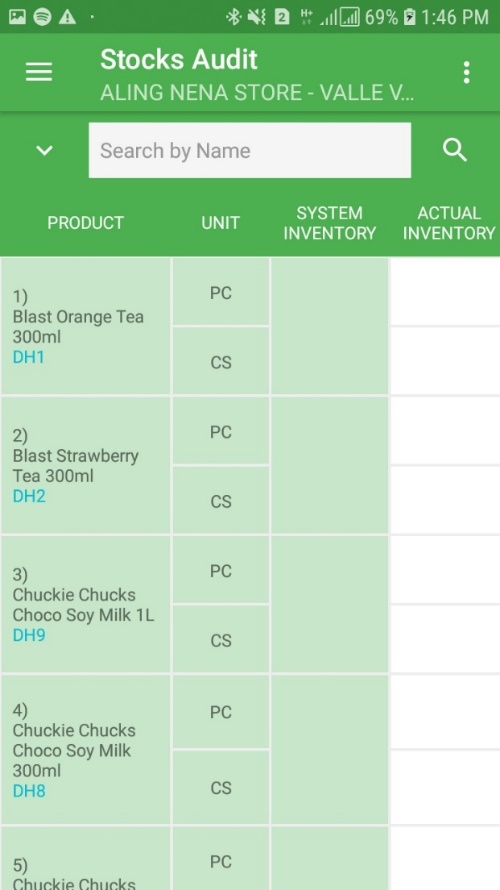This screenshot has width=500, height=890.
Task: Edit actual CS inventory for DH8 product
Action: click(x=445, y=787)
